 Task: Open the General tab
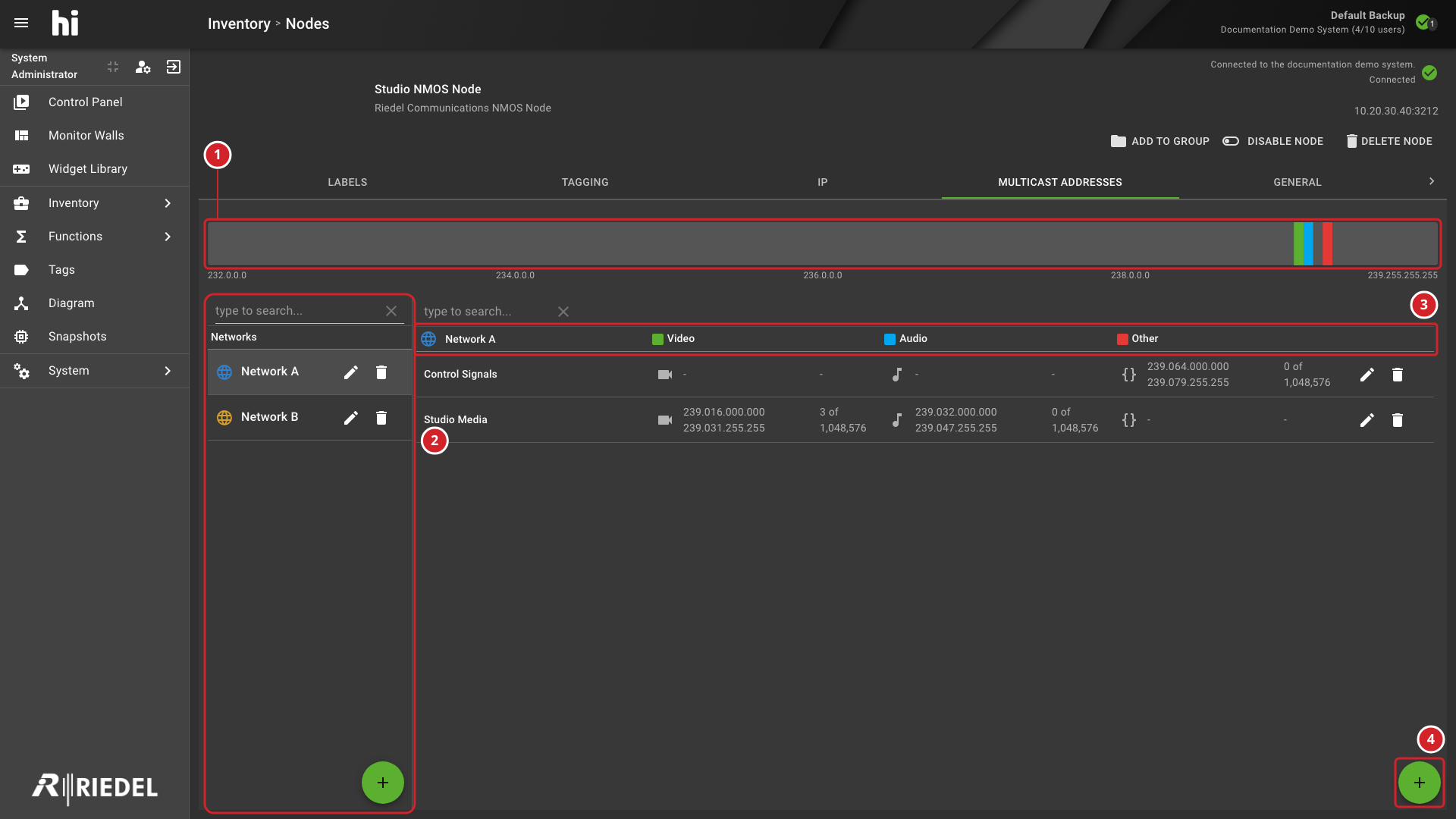click(1297, 182)
